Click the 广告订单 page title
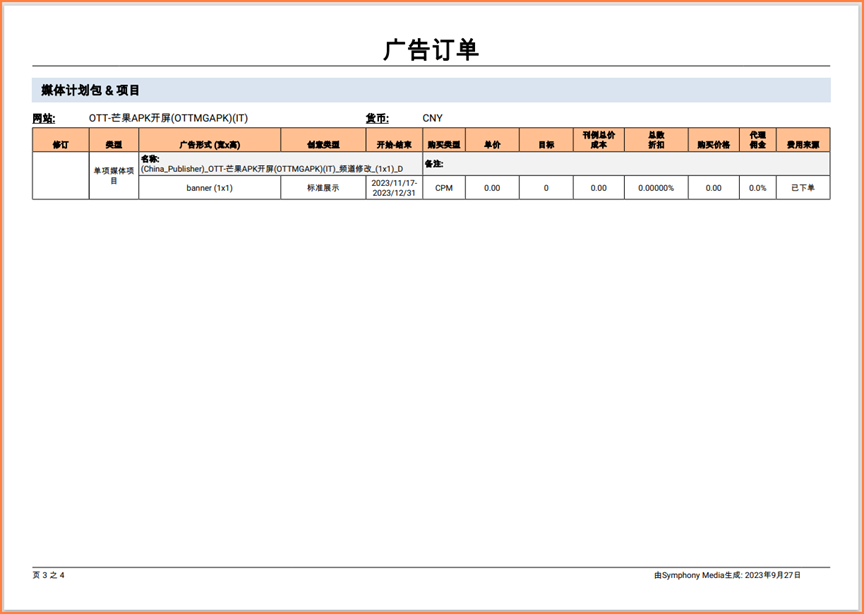Viewport: 864px width, 614px height. [x=431, y=50]
